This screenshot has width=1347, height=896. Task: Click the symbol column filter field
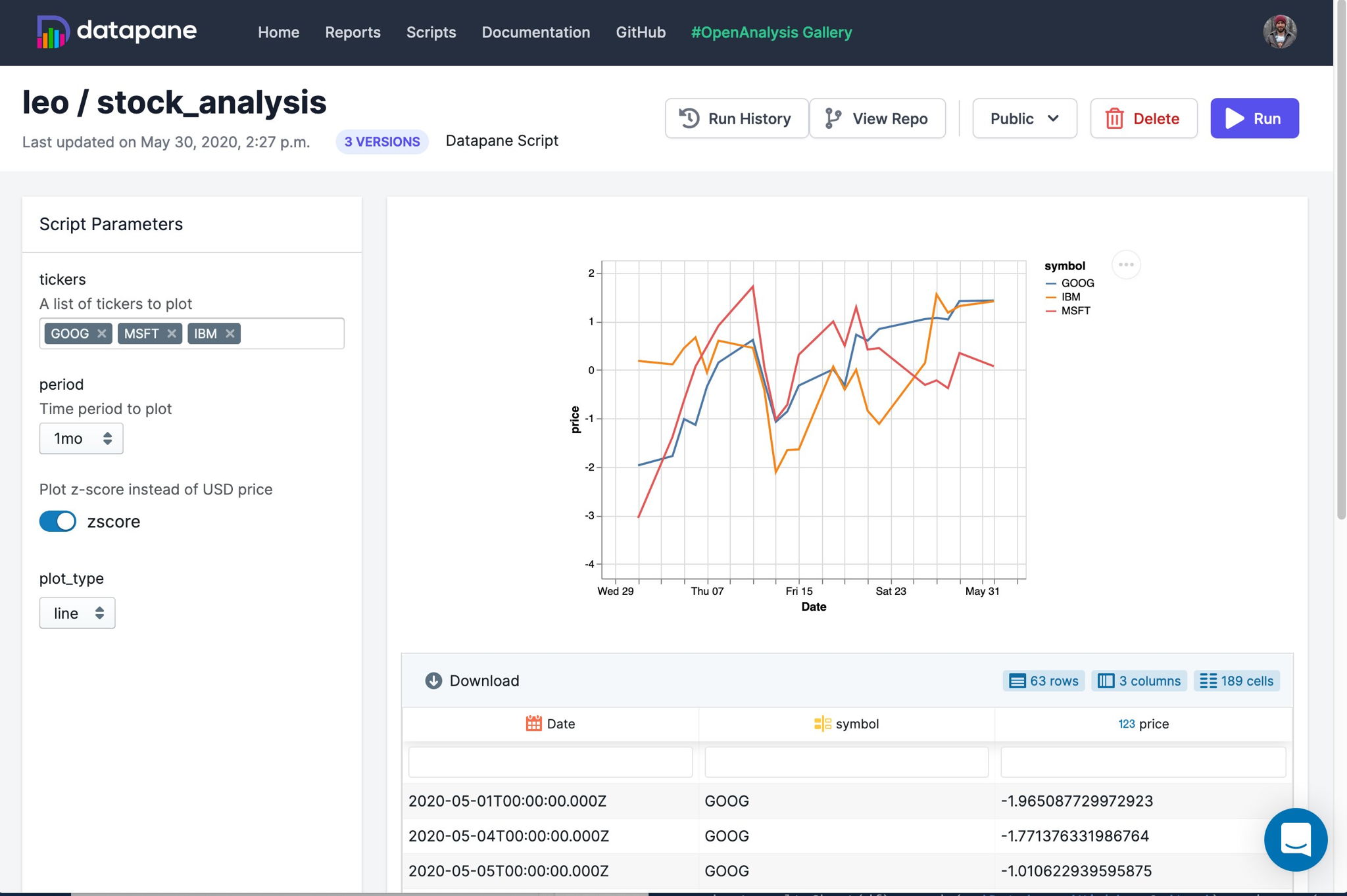[x=846, y=762]
